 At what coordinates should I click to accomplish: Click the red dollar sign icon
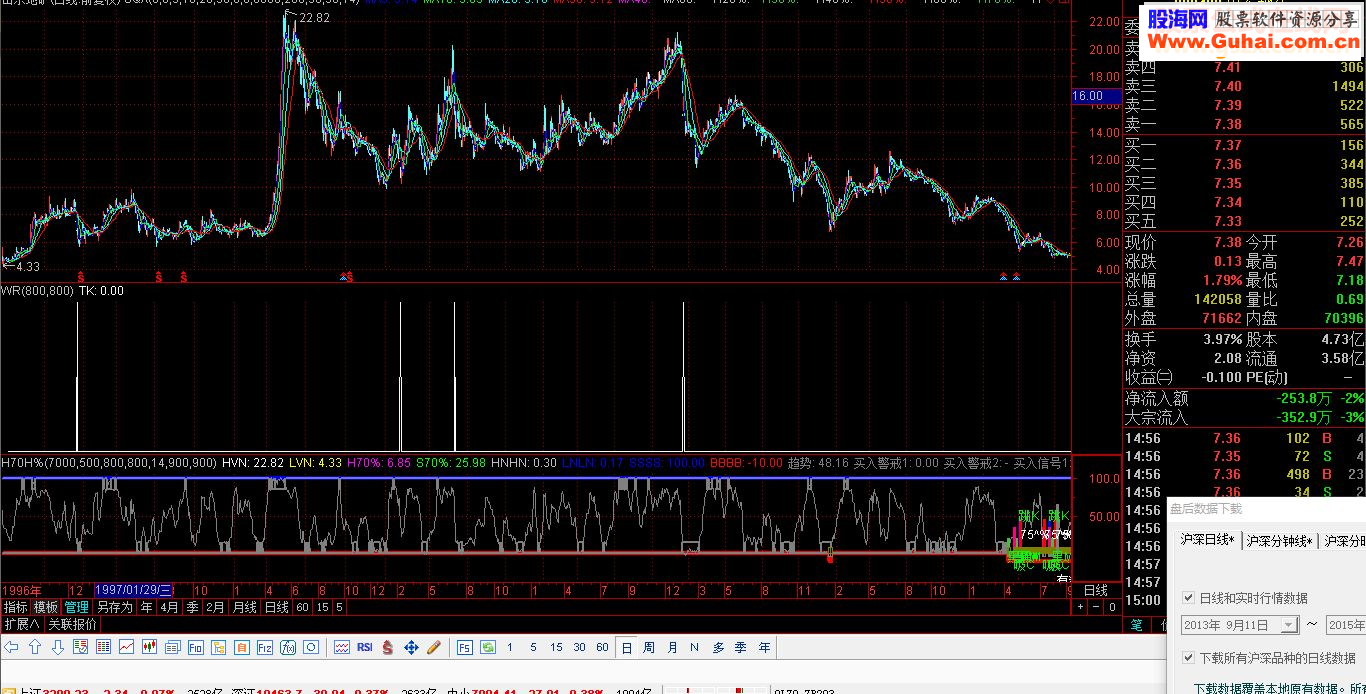(x=387, y=647)
